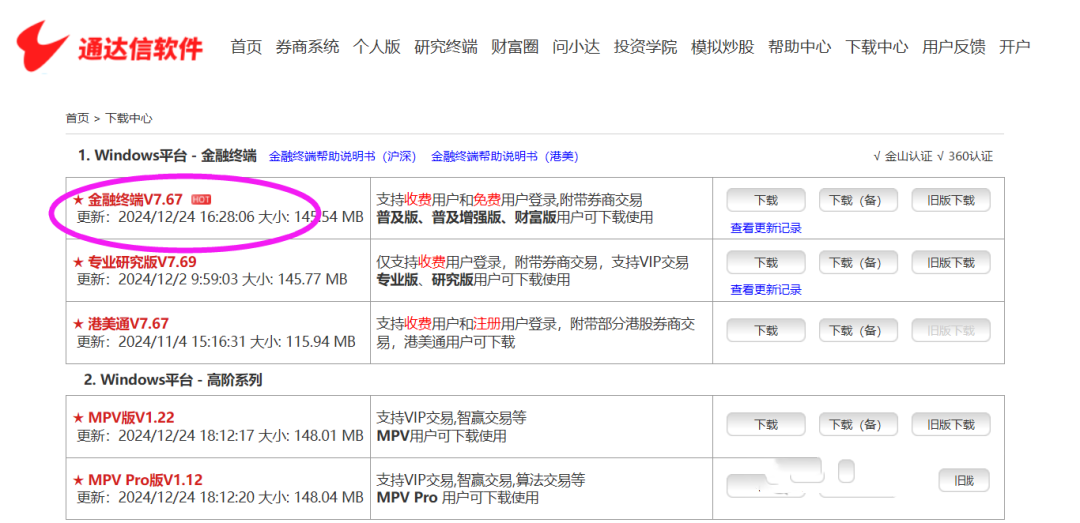1080x523 pixels.
Task: Open 金融终端帮助说明书（港美） link
Action: (504, 157)
